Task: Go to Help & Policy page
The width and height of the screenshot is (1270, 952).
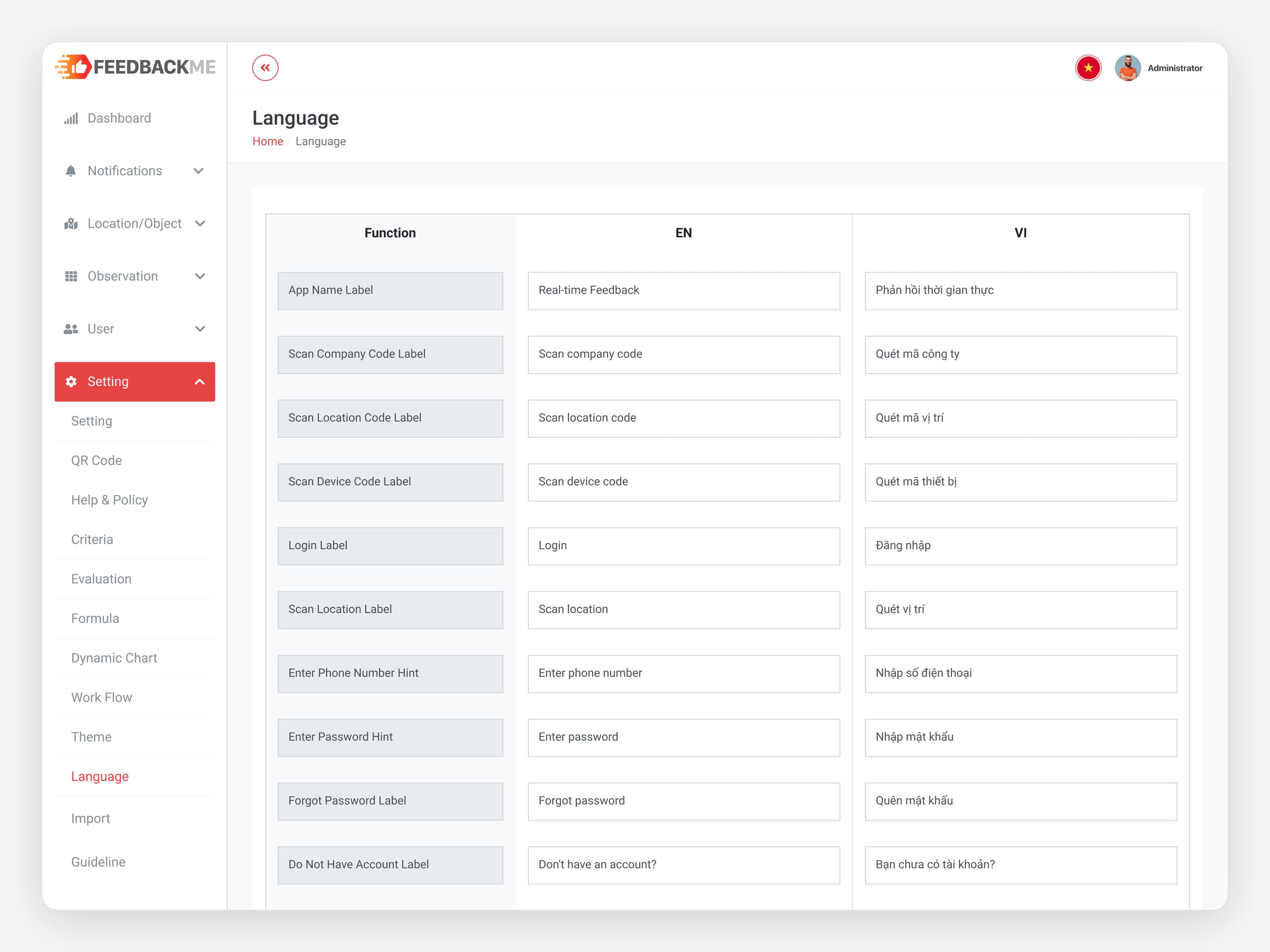Action: pos(135,500)
